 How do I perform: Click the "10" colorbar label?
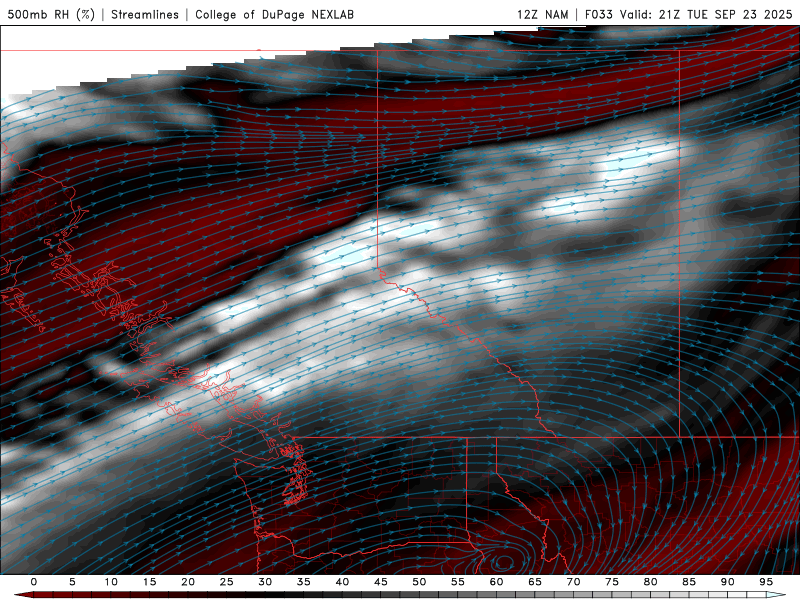[111, 582]
